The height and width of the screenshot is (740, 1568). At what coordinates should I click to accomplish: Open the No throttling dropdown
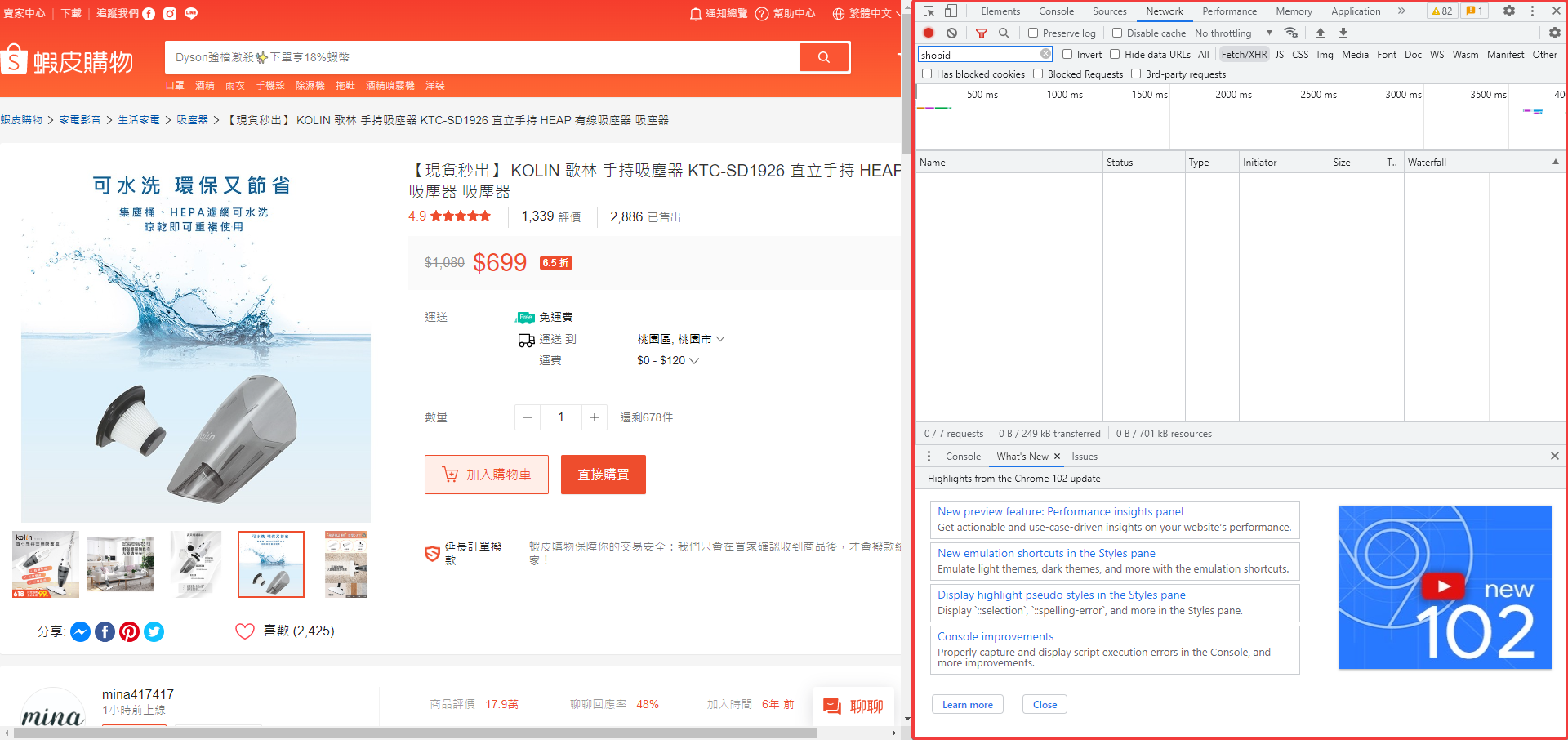1233,33
